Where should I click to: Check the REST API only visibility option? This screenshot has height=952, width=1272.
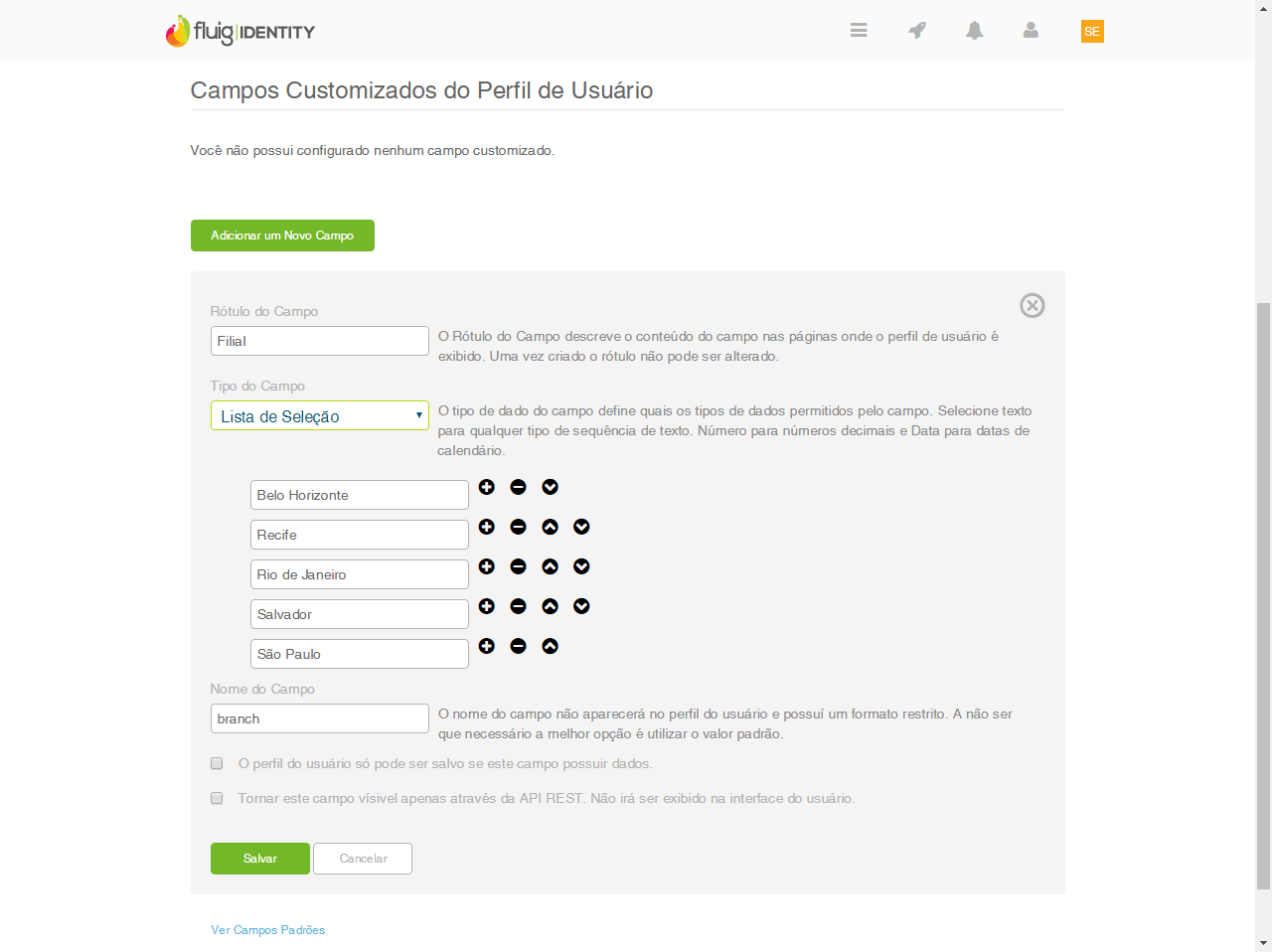coord(217,798)
